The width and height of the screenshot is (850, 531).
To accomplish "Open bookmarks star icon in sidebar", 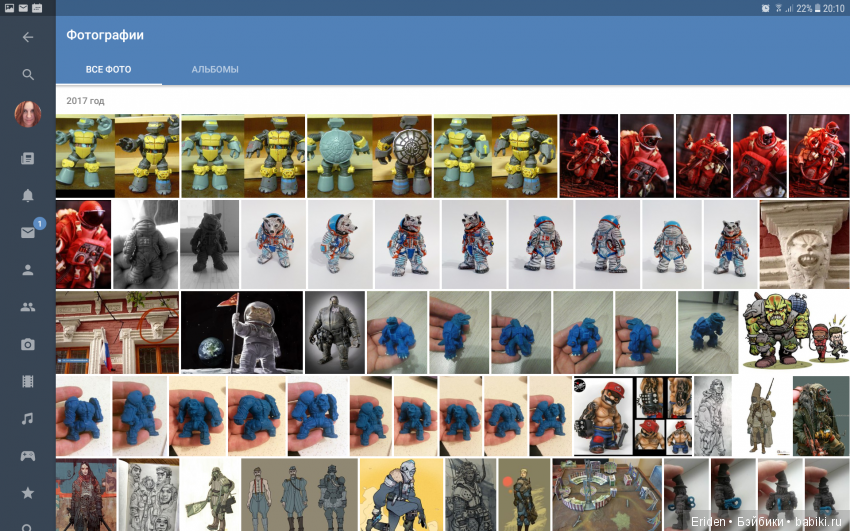I will (x=28, y=493).
